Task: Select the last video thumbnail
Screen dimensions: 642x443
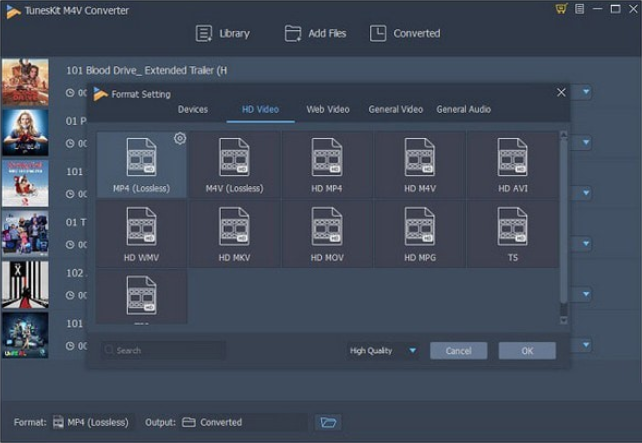Action: click(25, 335)
